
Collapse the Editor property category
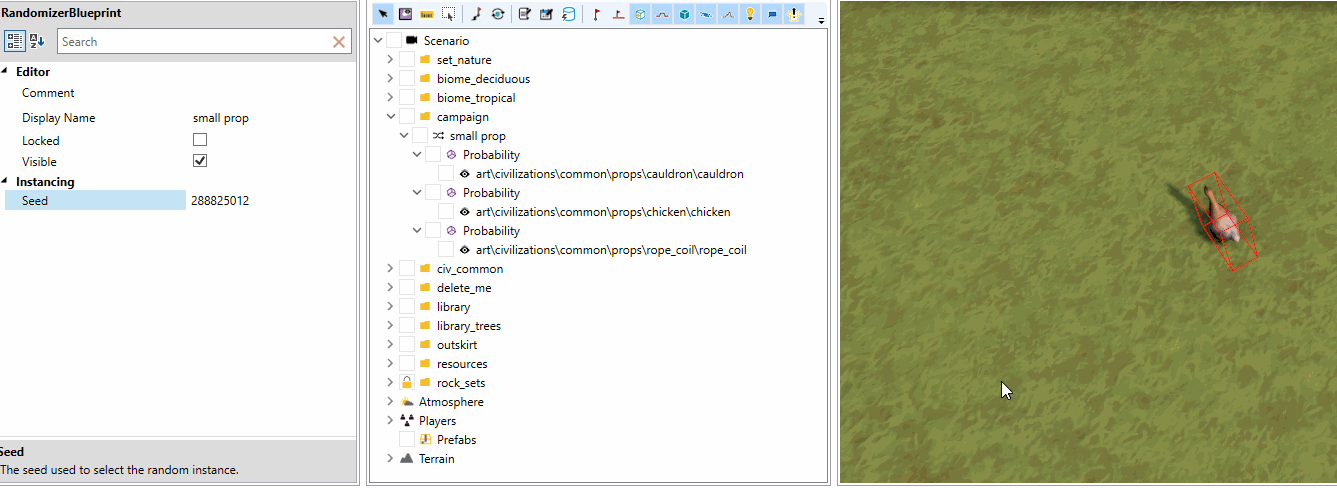[x=4, y=72]
